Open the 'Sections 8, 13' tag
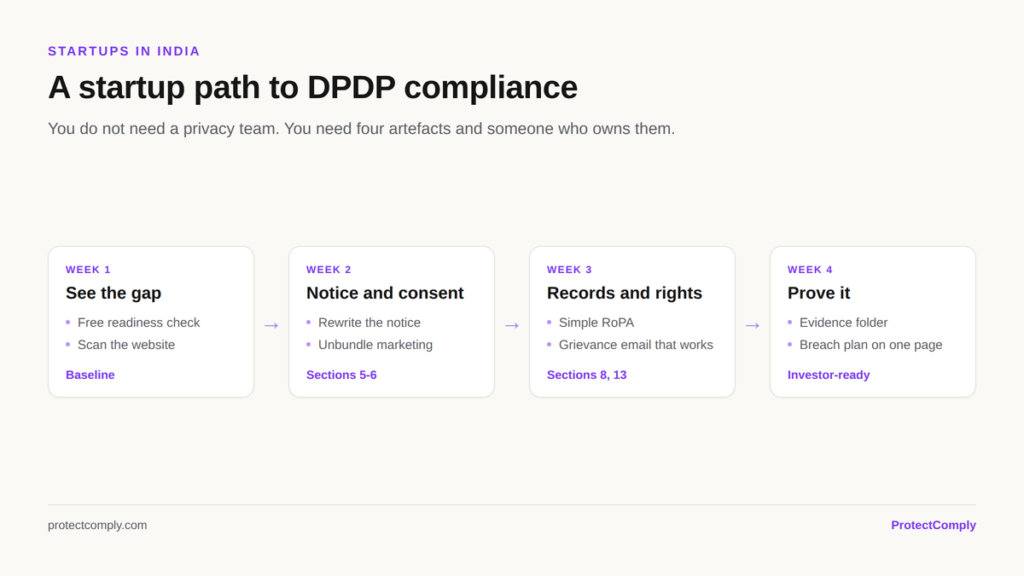 tap(586, 375)
